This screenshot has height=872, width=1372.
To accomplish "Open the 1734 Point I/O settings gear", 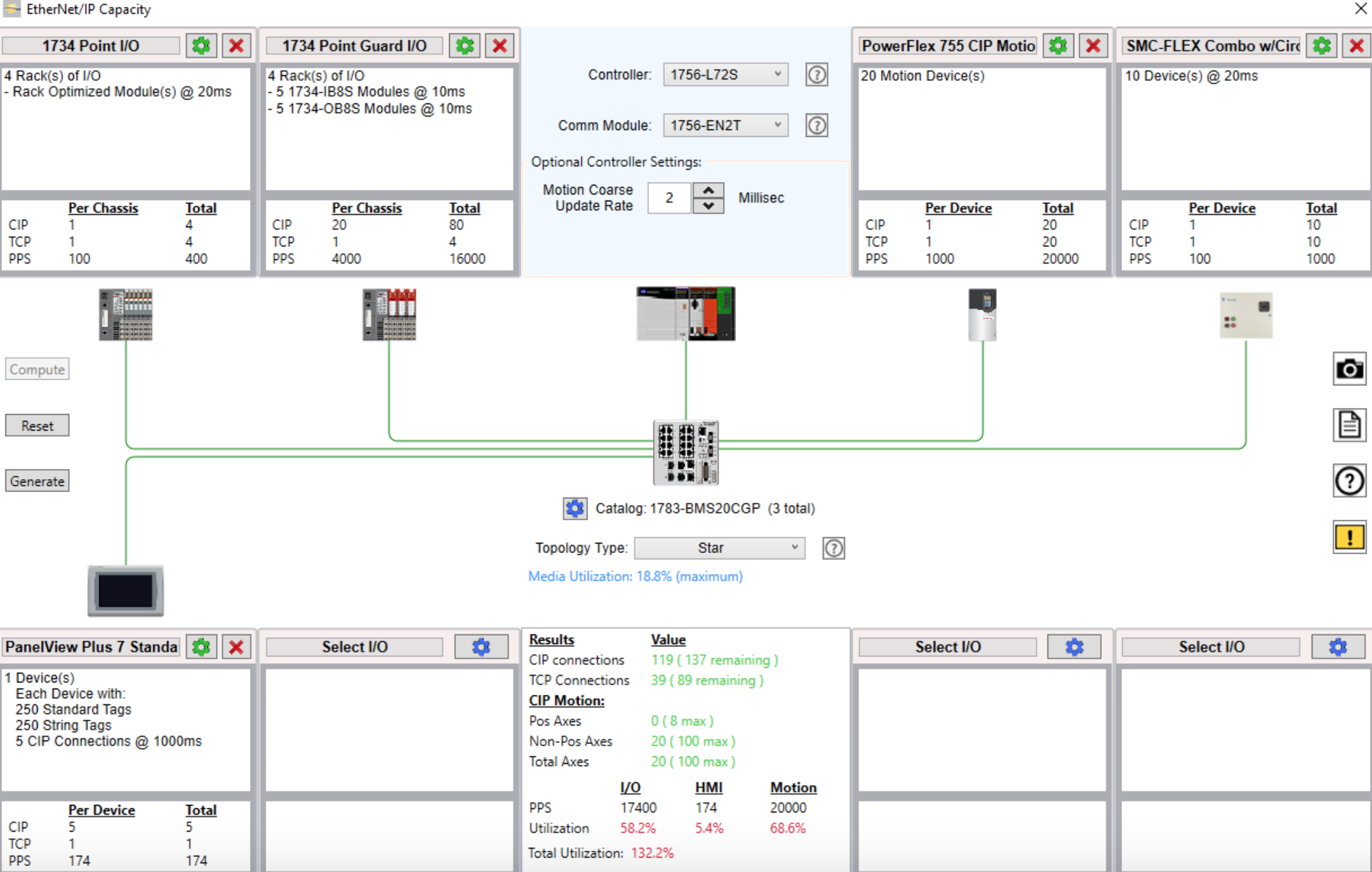I will point(201,45).
